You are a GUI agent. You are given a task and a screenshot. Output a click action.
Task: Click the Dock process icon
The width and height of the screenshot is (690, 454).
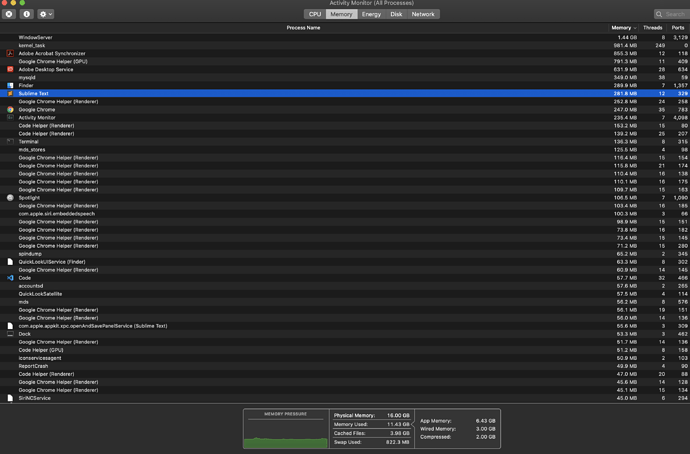10,334
